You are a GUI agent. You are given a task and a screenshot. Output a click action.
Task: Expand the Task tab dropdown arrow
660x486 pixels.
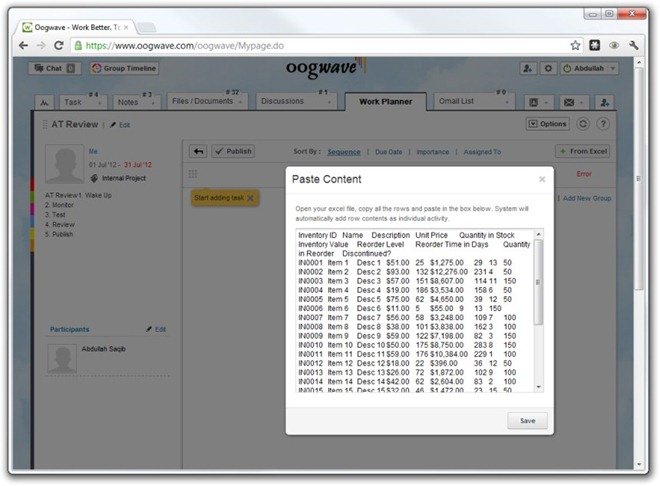[x=100, y=103]
